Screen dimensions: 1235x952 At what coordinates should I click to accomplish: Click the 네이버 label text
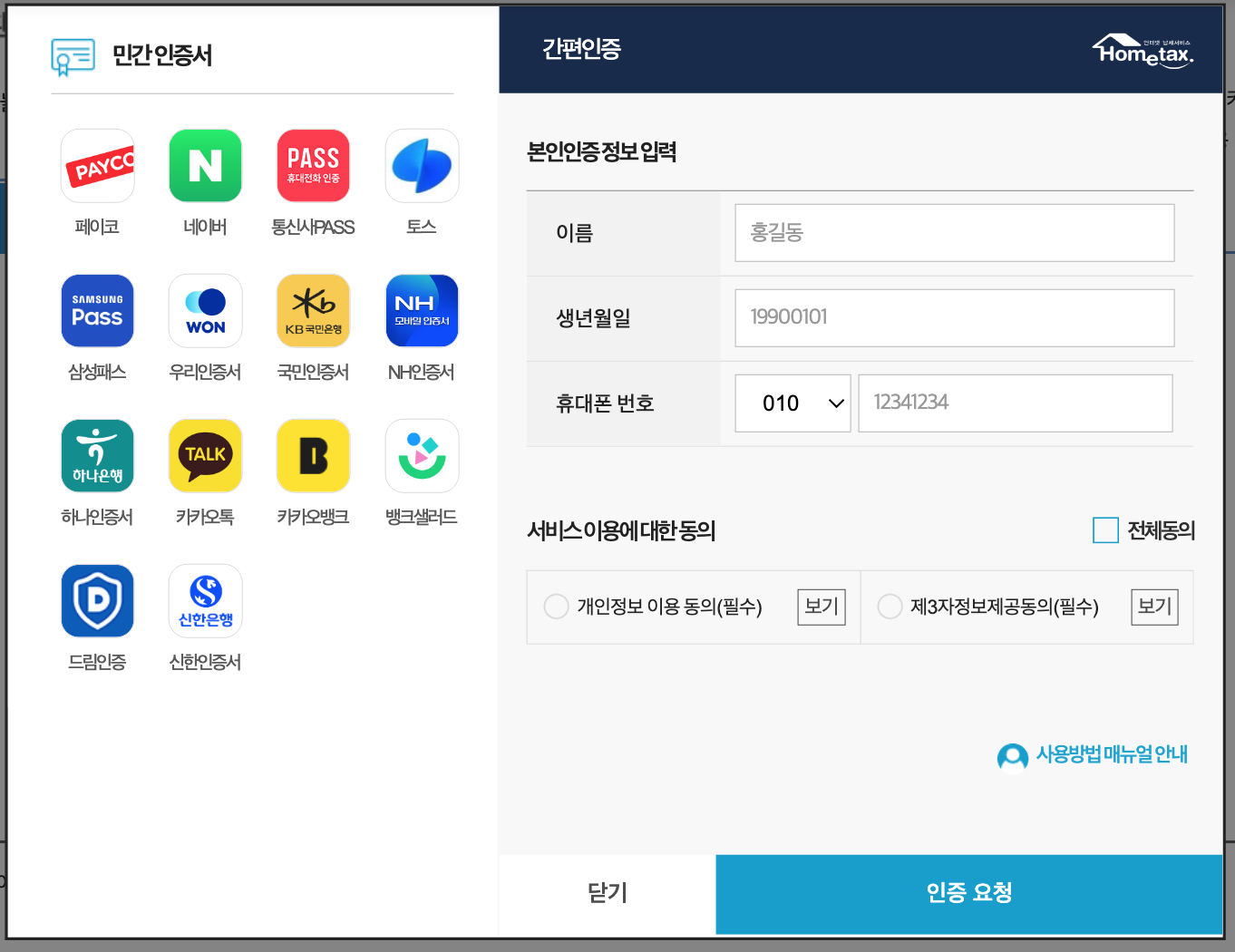[205, 228]
